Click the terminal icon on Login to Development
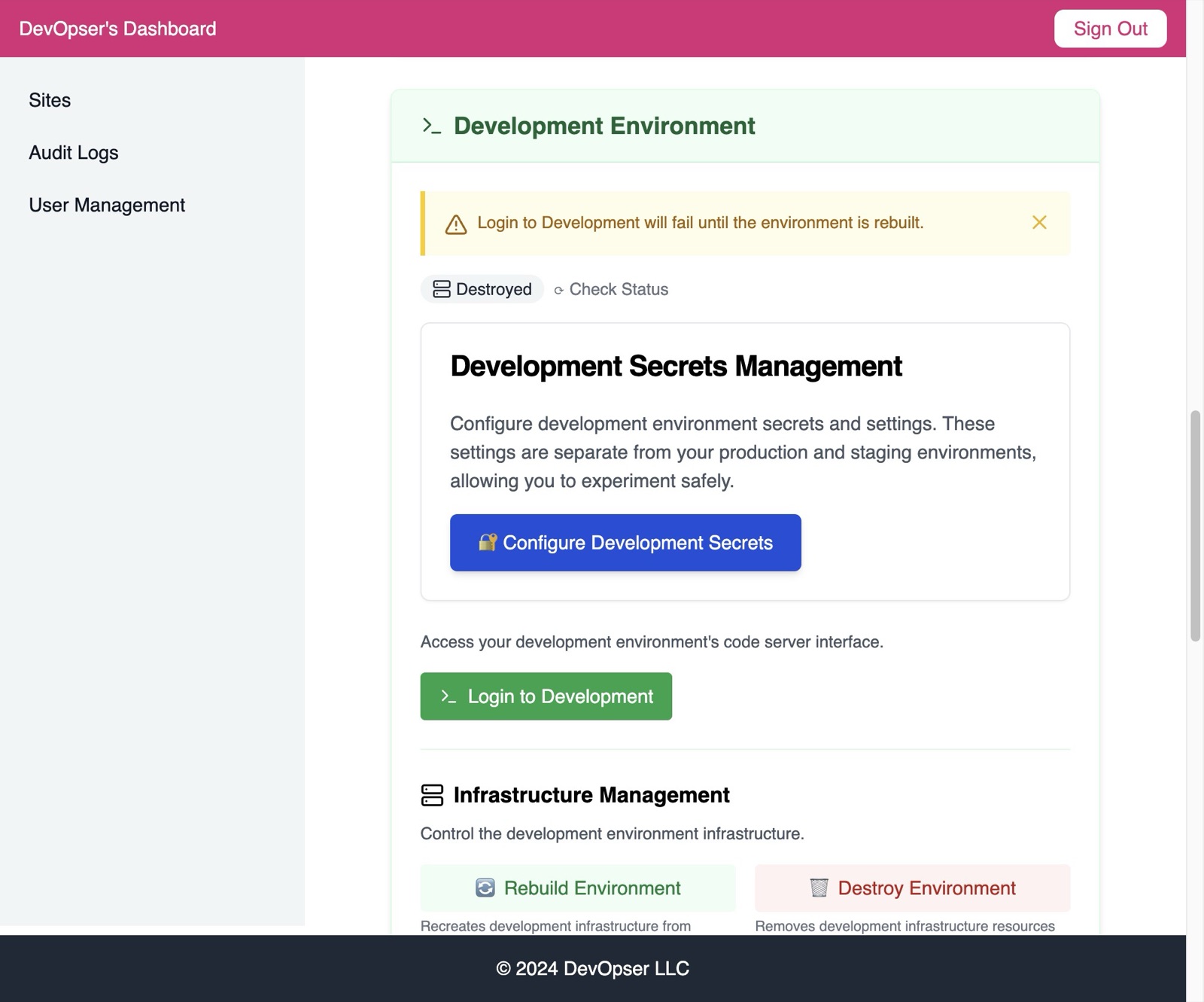This screenshot has width=1204, height=1002. point(448,696)
